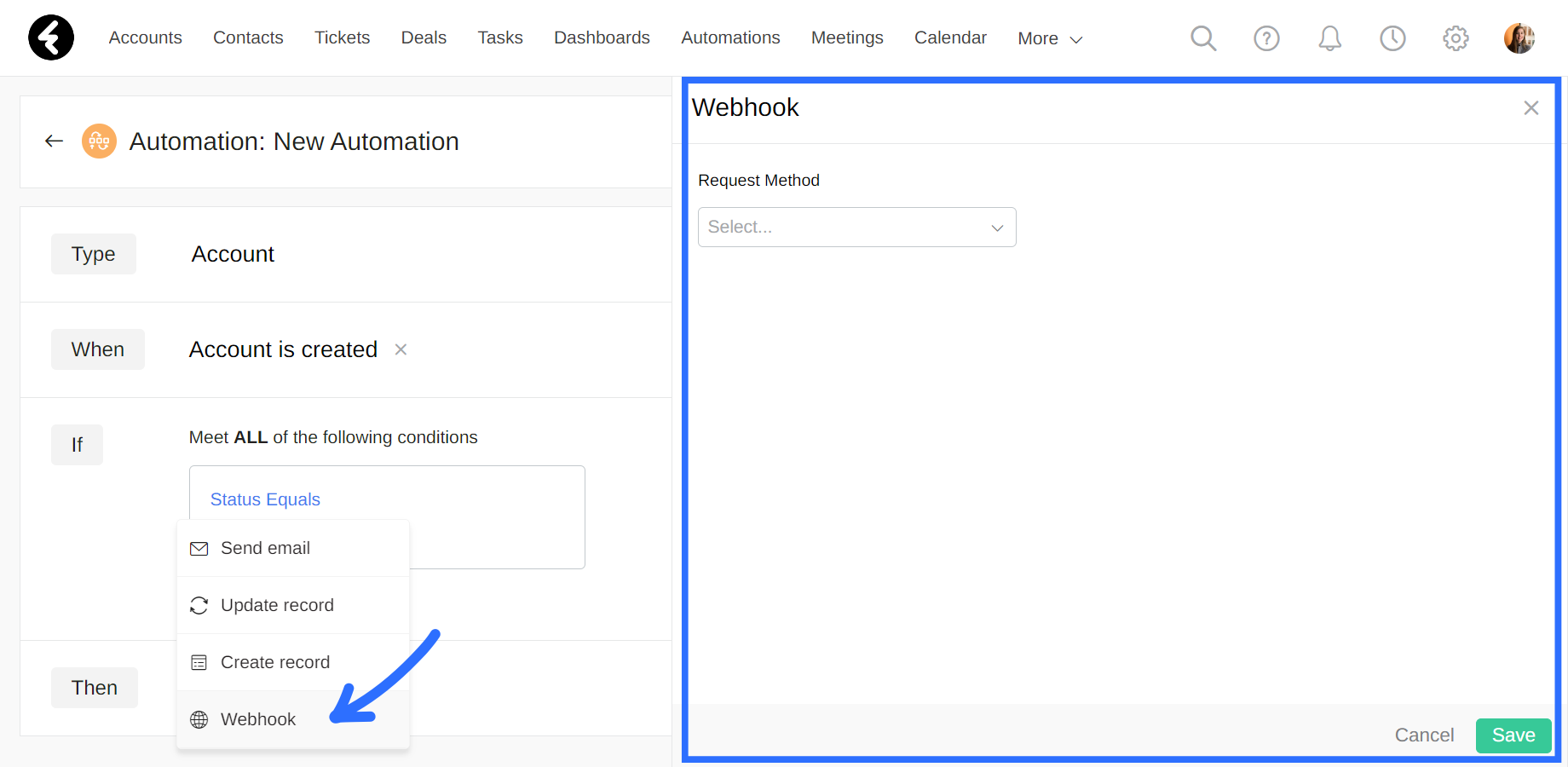Click the 'Status Equals' condition link
Screen dimensions: 1568x767
tap(265, 499)
